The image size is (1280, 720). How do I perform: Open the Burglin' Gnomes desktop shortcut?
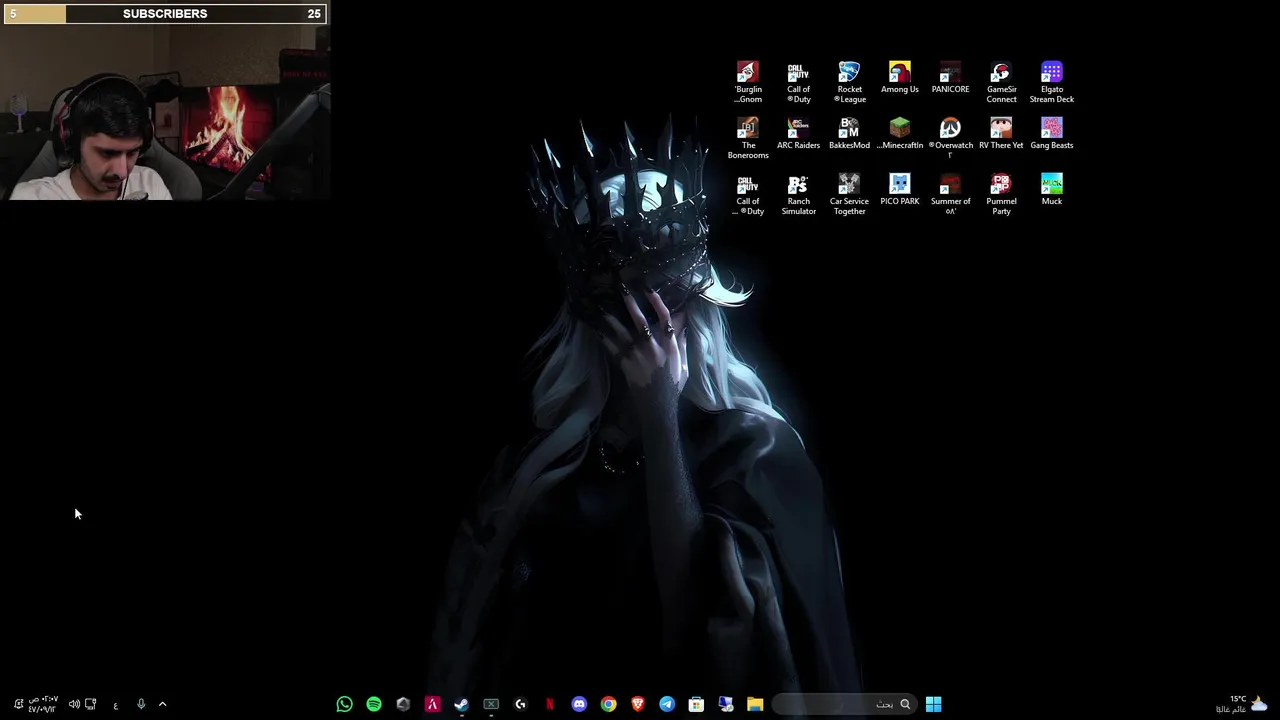coord(748,82)
